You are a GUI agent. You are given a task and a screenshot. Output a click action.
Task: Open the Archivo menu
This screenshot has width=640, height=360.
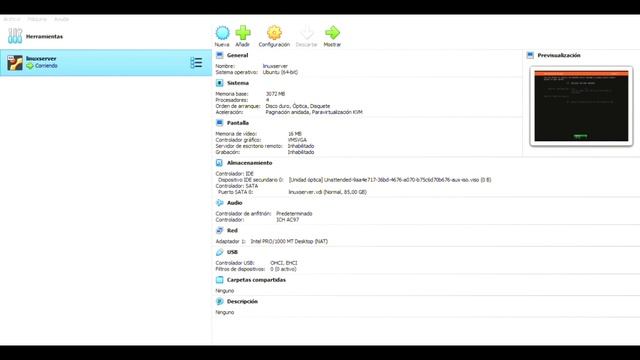click(11, 19)
